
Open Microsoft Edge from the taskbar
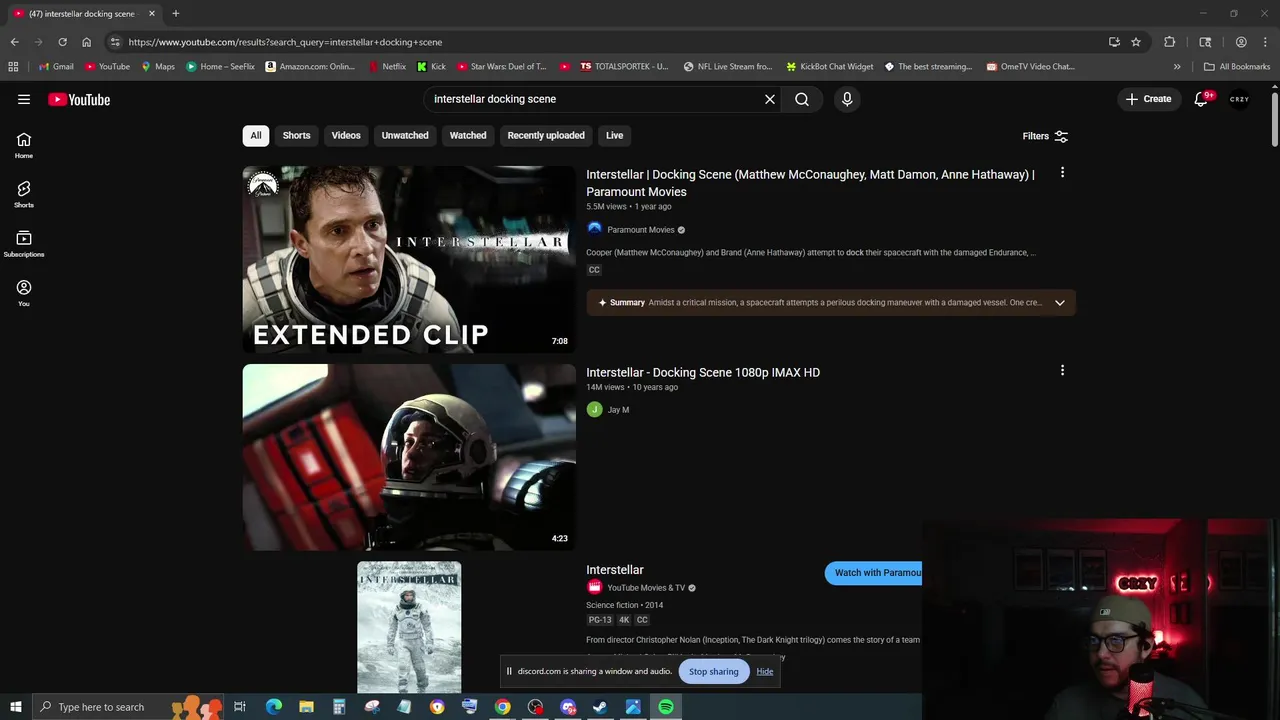[273, 707]
